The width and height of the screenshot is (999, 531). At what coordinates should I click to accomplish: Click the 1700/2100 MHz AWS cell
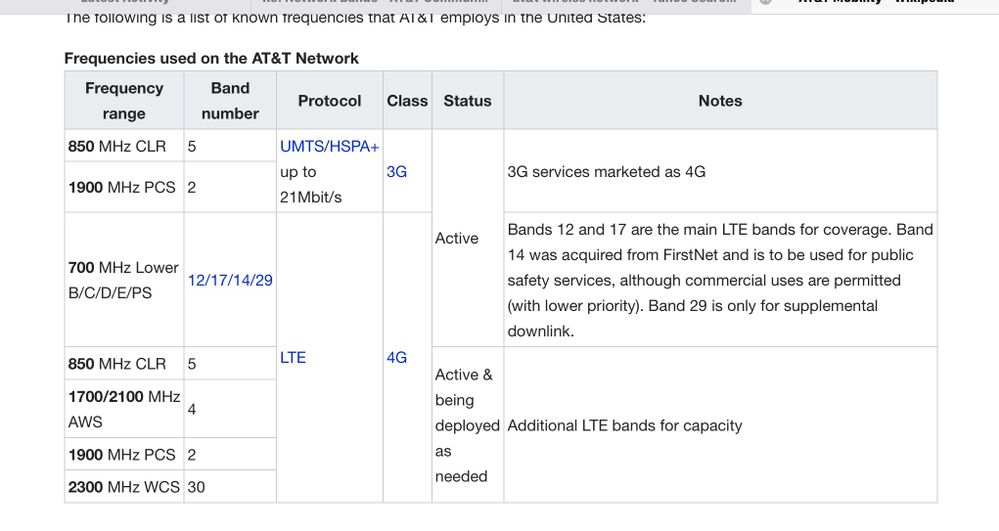click(124, 409)
